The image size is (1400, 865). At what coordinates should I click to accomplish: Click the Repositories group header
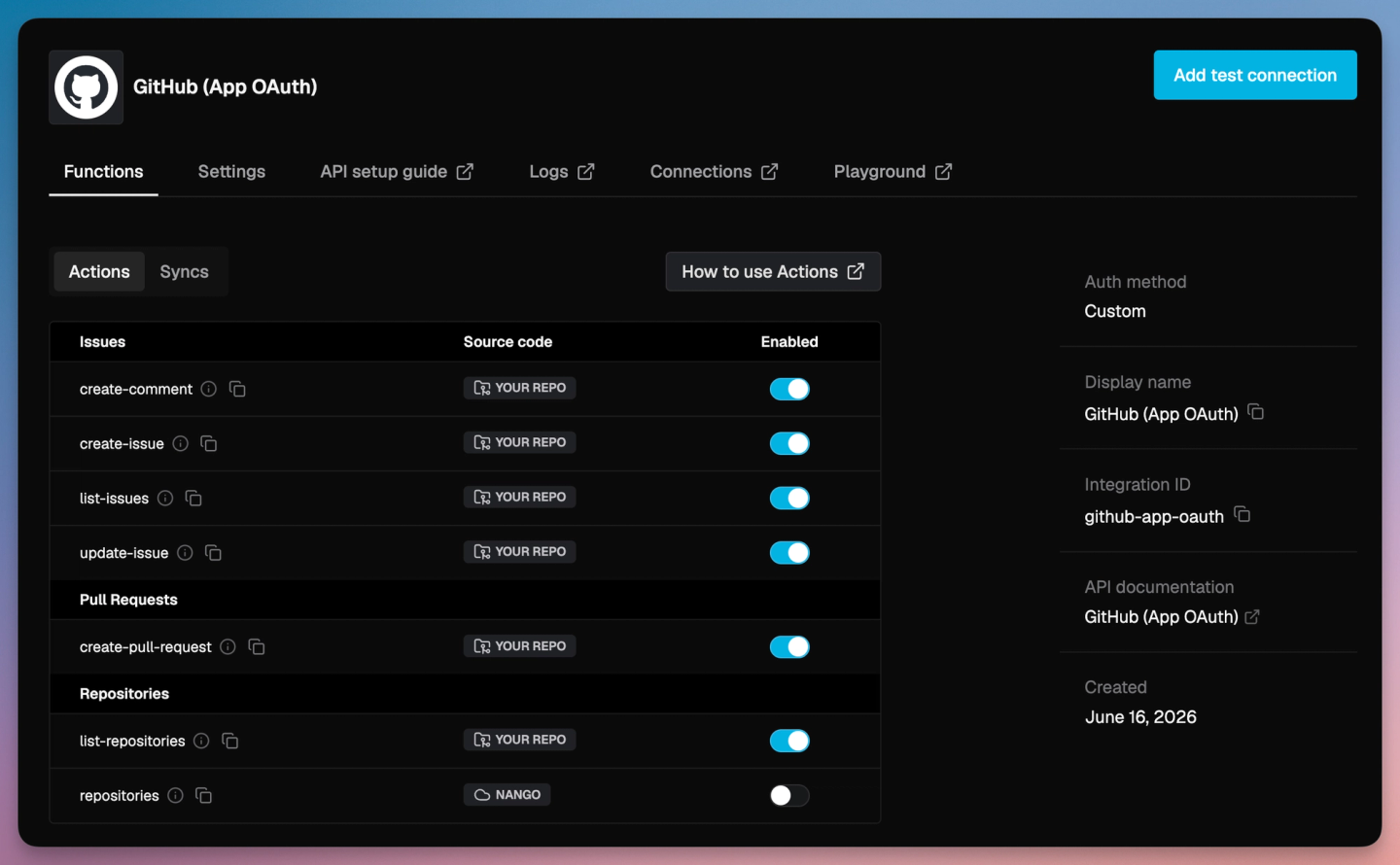[x=124, y=693]
